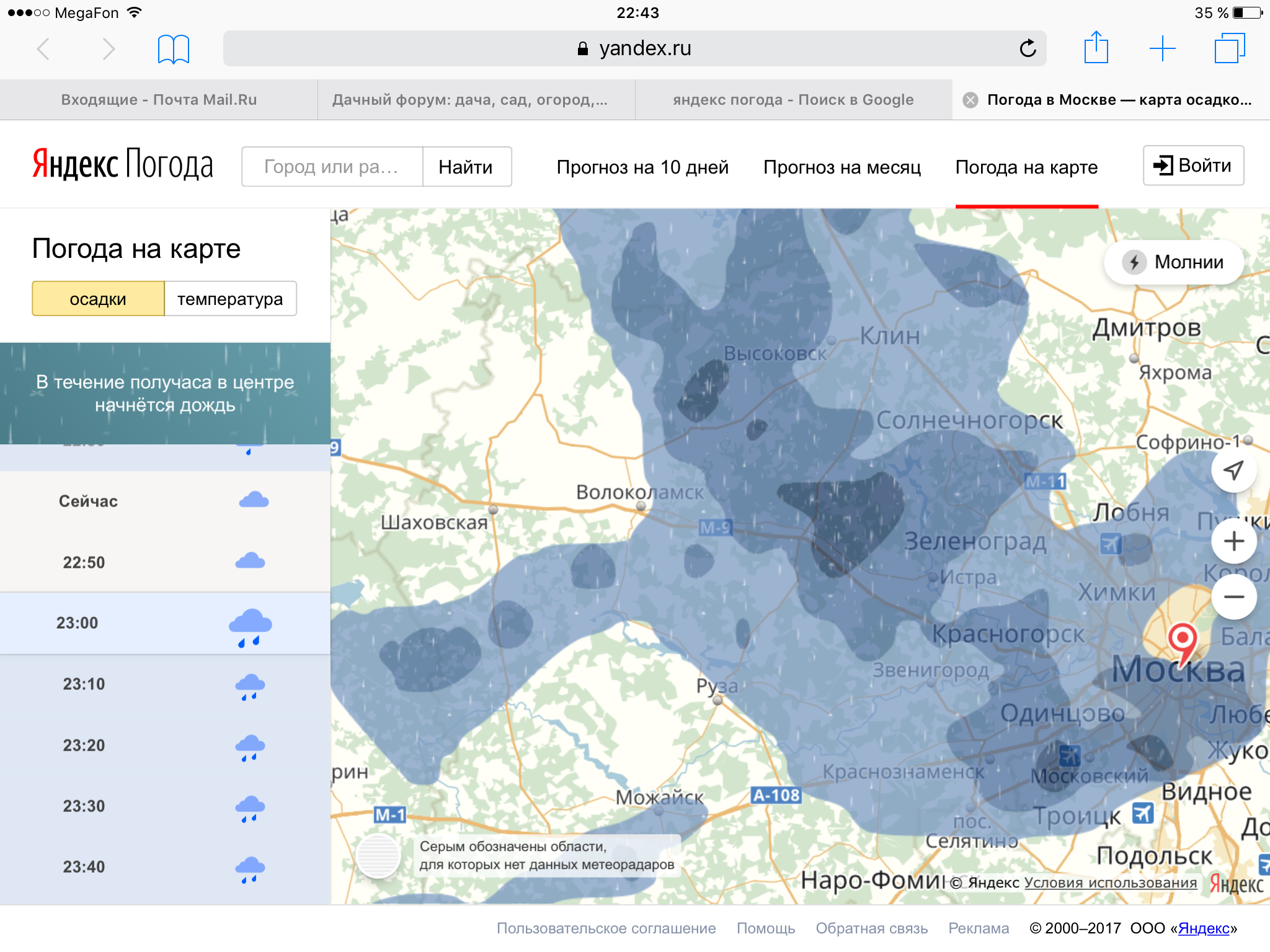Click the Войти login button
The width and height of the screenshot is (1270, 952).
click(1193, 165)
